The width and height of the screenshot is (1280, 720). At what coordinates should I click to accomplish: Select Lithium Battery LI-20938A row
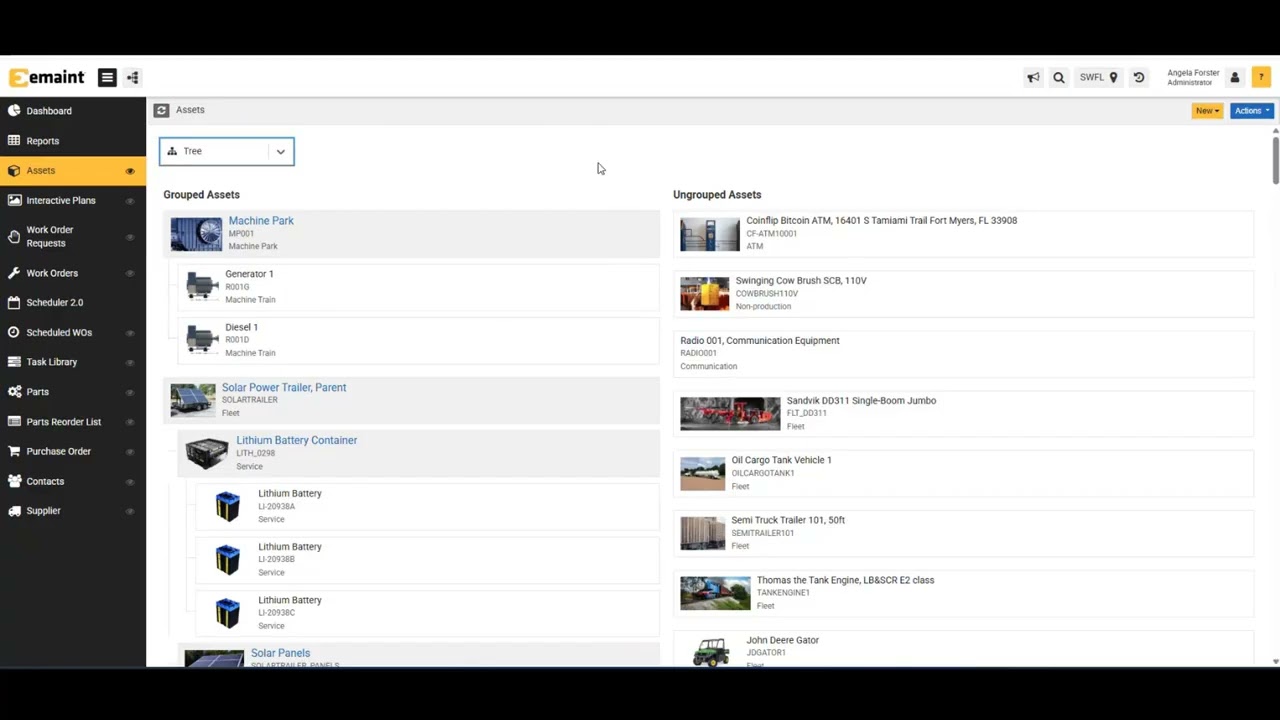(x=427, y=506)
